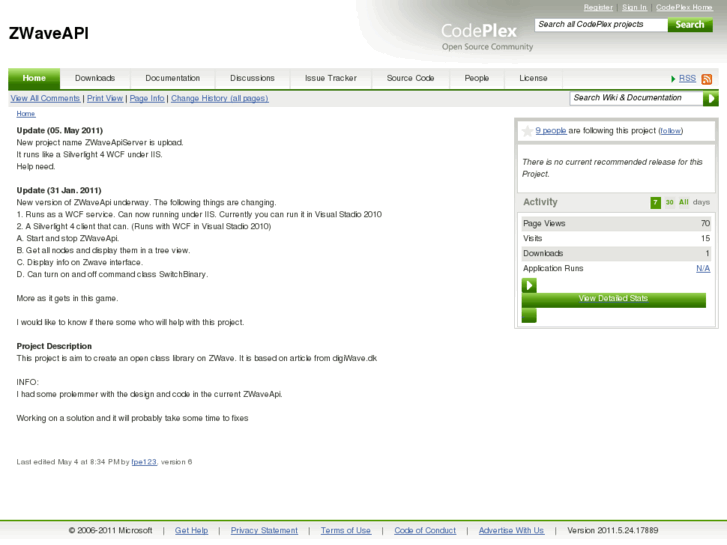Select the All days activity filter
Image resolution: width=727 pixels, height=545 pixels.
(x=683, y=203)
